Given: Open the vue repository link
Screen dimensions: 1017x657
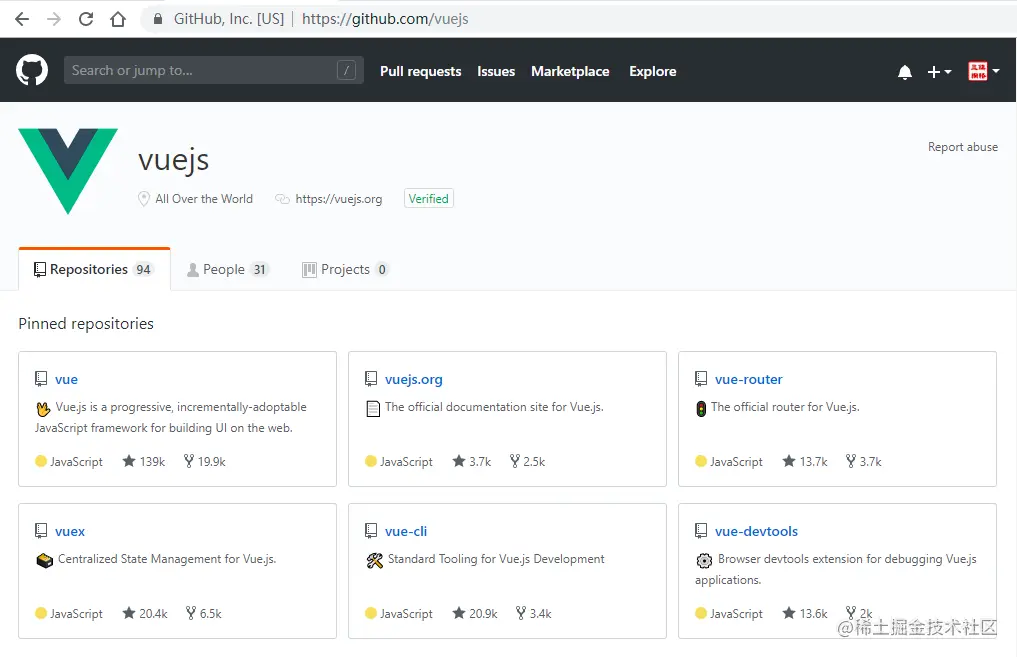Looking at the screenshot, I should click(66, 379).
